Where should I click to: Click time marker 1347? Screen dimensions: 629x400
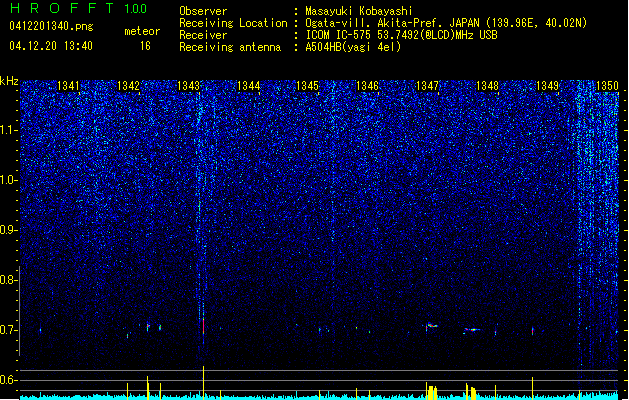tap(428, 86)
